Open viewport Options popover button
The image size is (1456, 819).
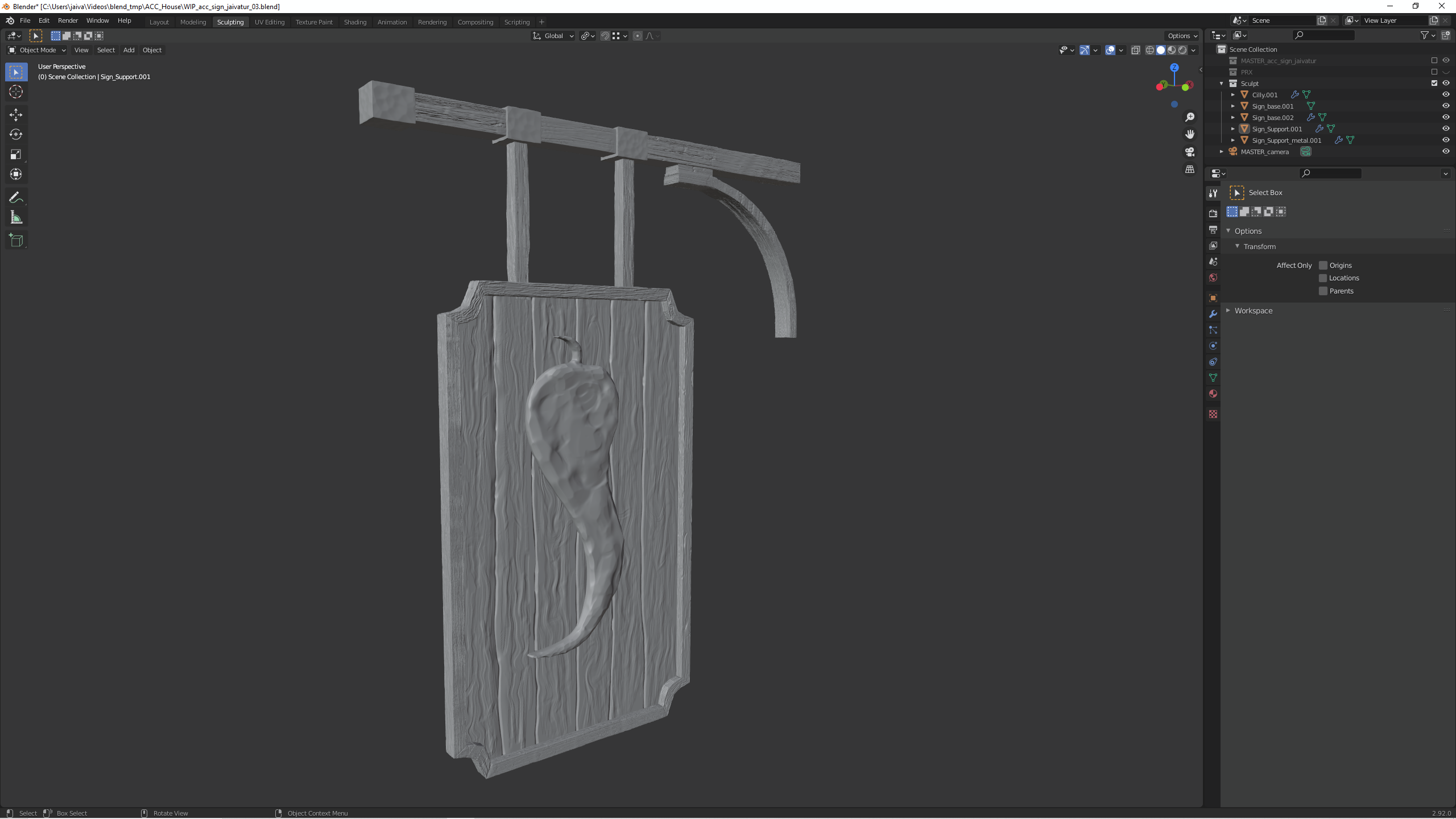click(1182, 35)
